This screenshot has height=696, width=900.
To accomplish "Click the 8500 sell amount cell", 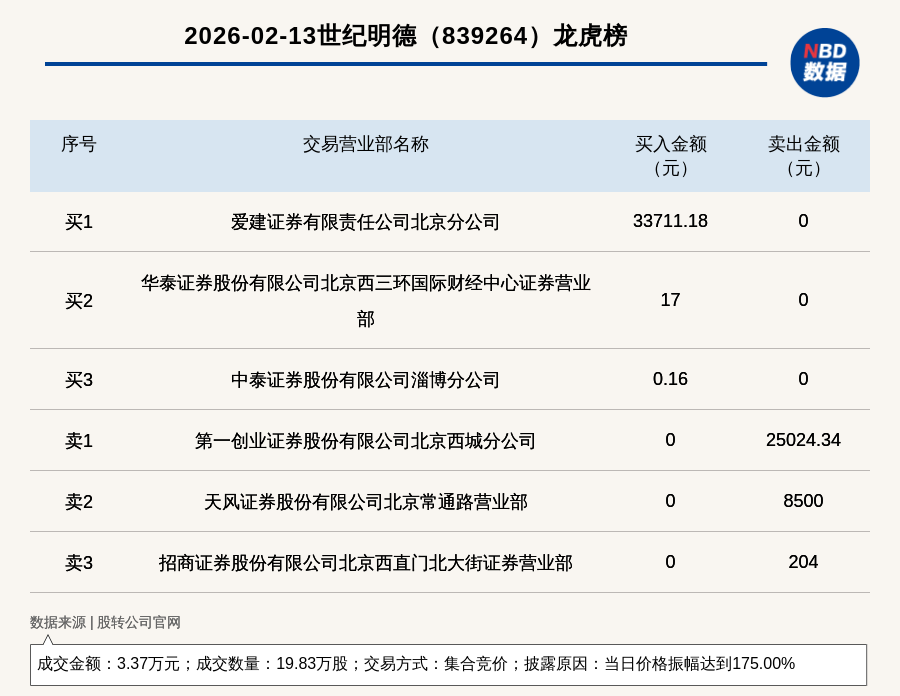I will (x=803, y=501).
